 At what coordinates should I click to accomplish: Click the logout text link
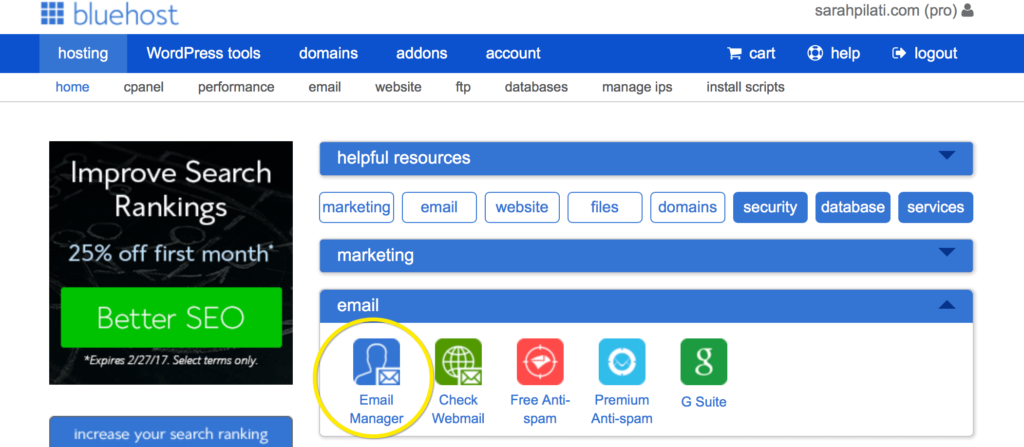tap(936, 54)
